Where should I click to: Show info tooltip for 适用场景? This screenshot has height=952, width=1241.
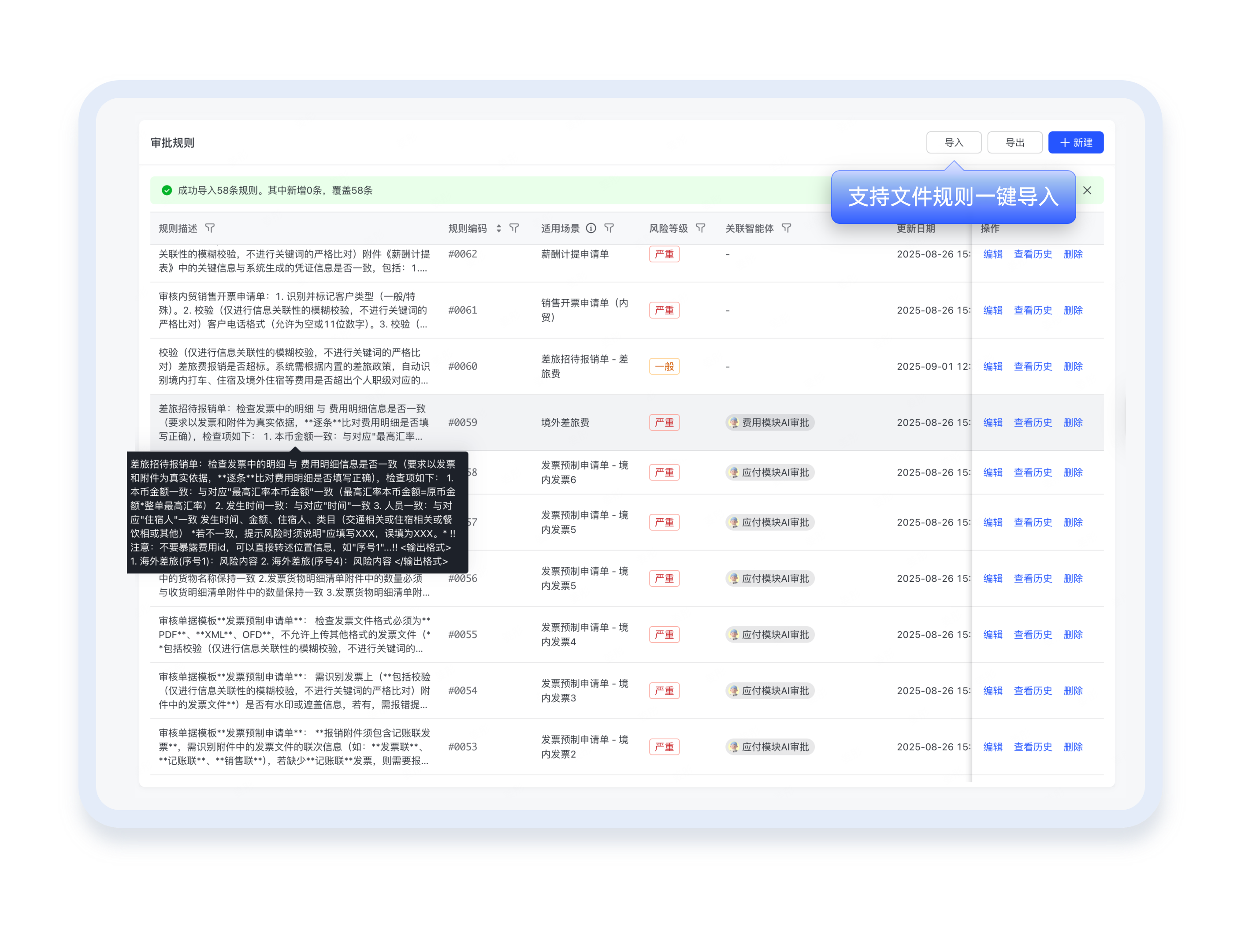point(591,228)
